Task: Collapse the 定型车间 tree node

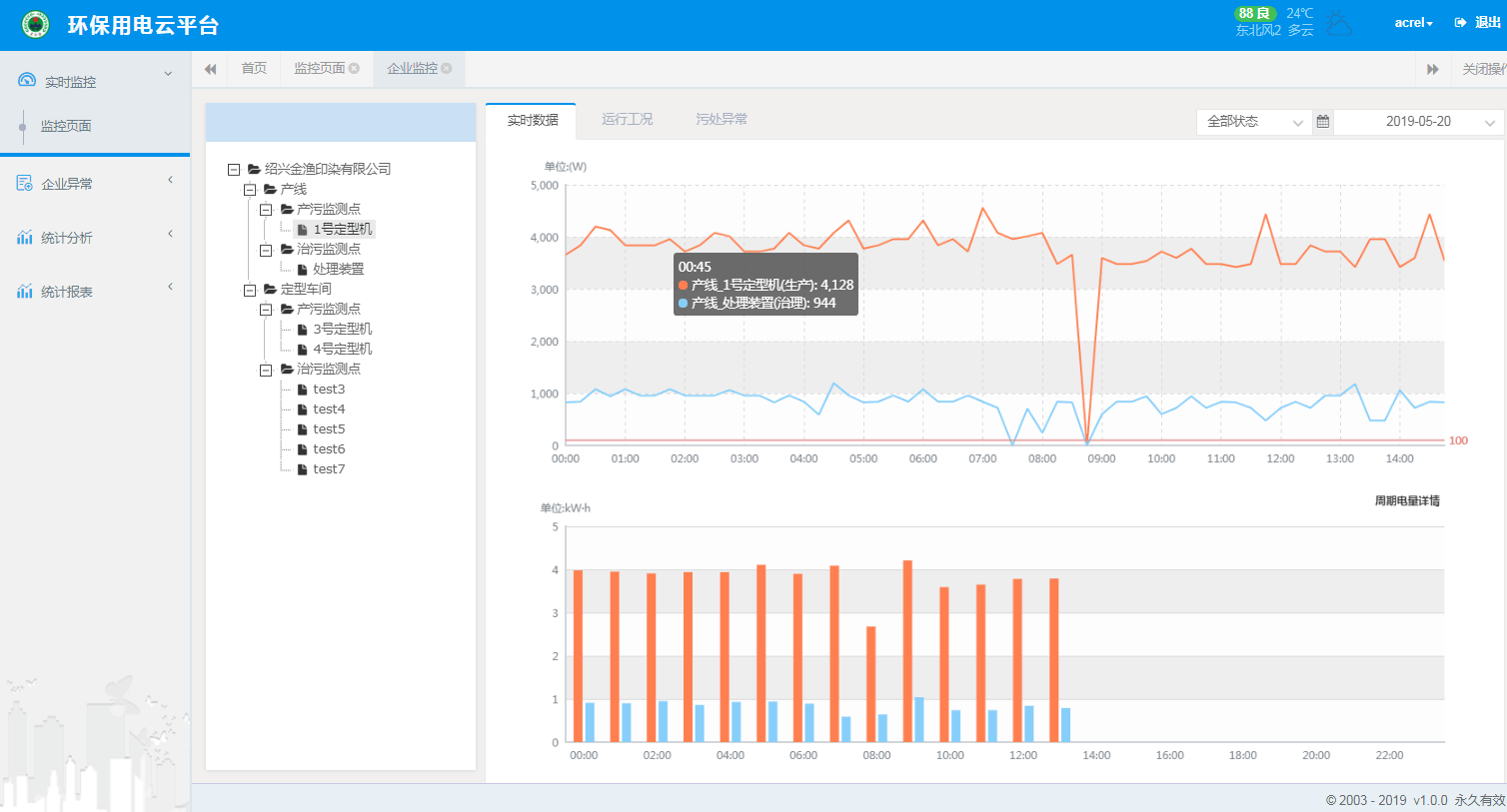Action: coord(250,290)
